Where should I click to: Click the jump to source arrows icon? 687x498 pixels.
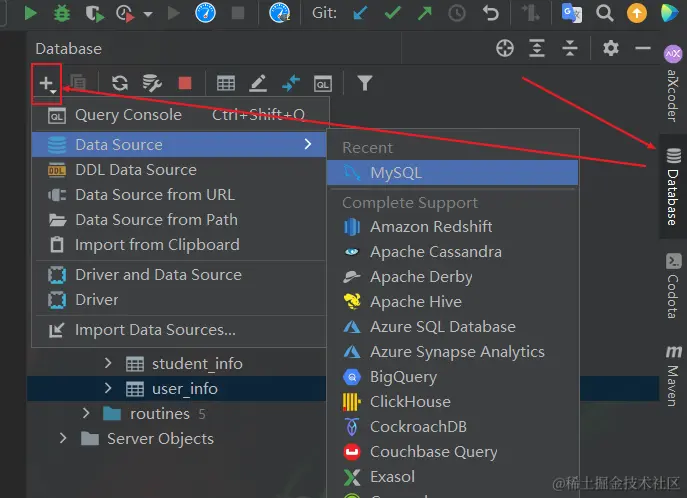290,83
